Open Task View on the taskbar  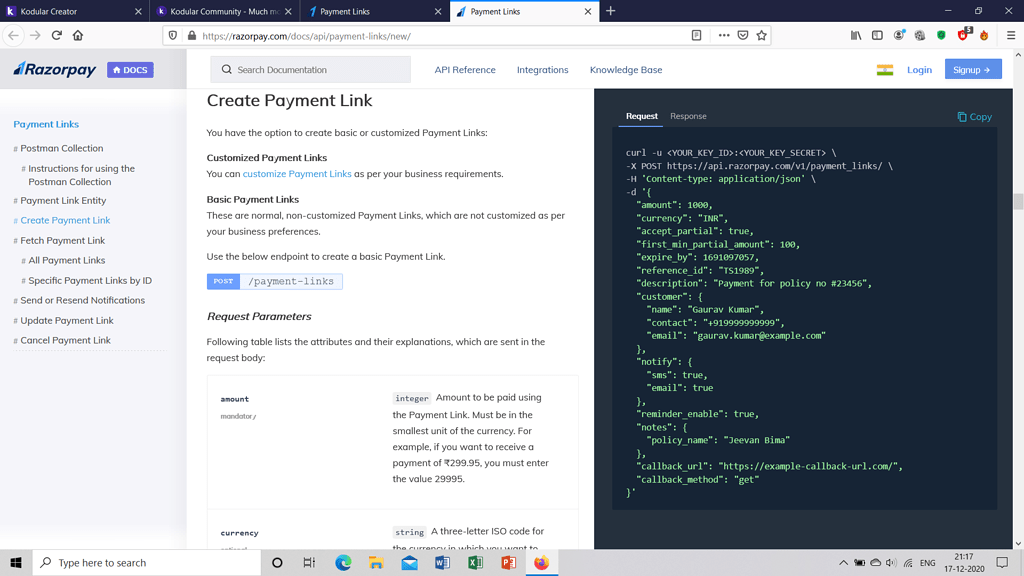[x=310, y=563]
